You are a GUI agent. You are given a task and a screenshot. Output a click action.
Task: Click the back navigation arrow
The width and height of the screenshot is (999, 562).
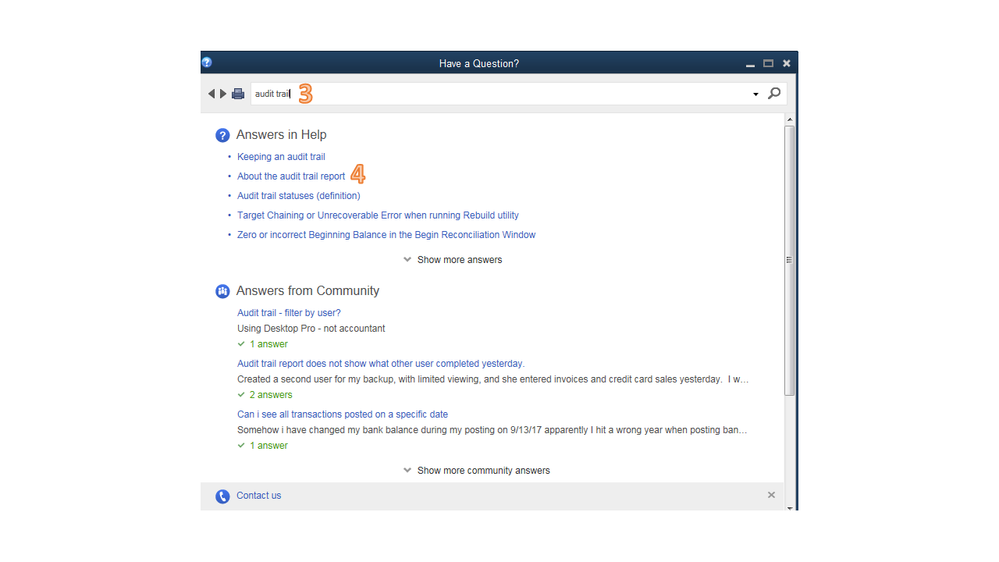(211, 94)
